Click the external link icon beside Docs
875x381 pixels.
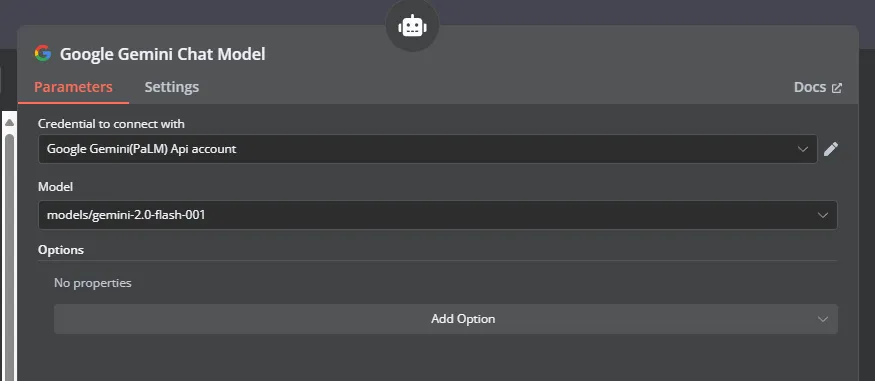(x=836, y=88)
